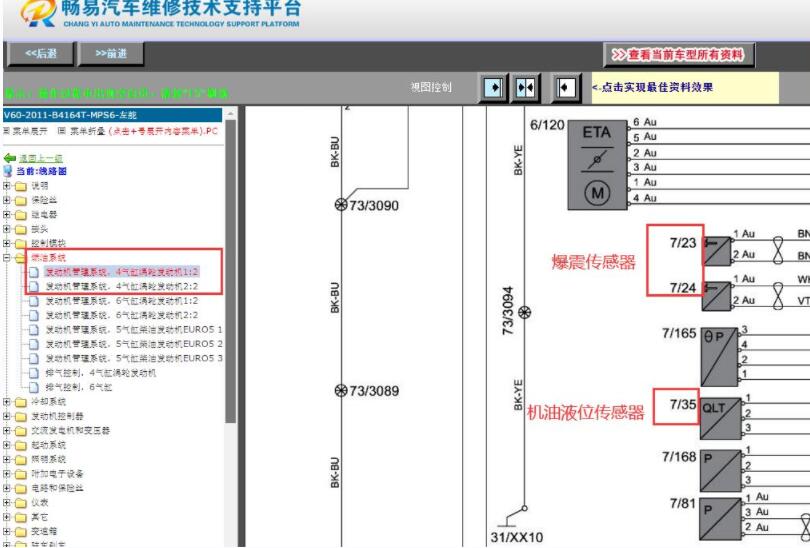Click the left panel scroll-up arrow
This screenshot has height=548, width=810.
(x=230, y=113)
